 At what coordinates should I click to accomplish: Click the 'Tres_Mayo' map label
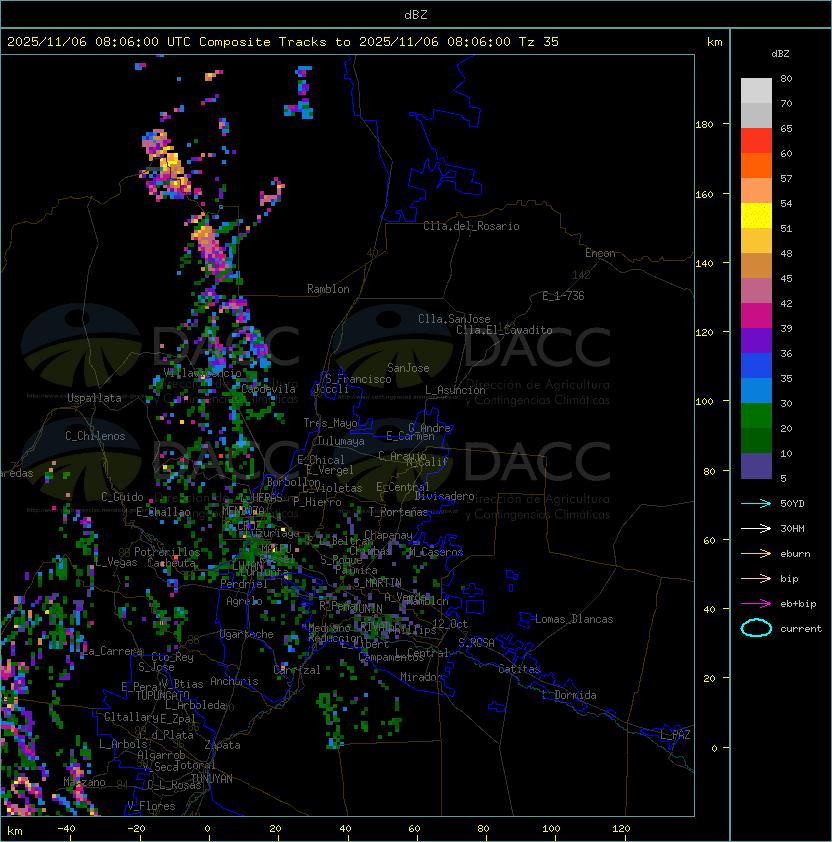coord(330,423)
